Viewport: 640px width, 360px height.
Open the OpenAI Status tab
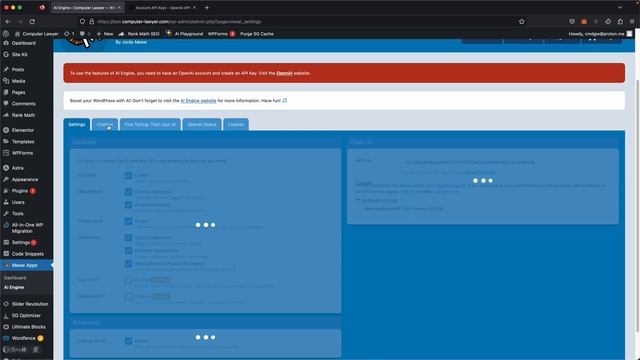[x=202, y=124]
